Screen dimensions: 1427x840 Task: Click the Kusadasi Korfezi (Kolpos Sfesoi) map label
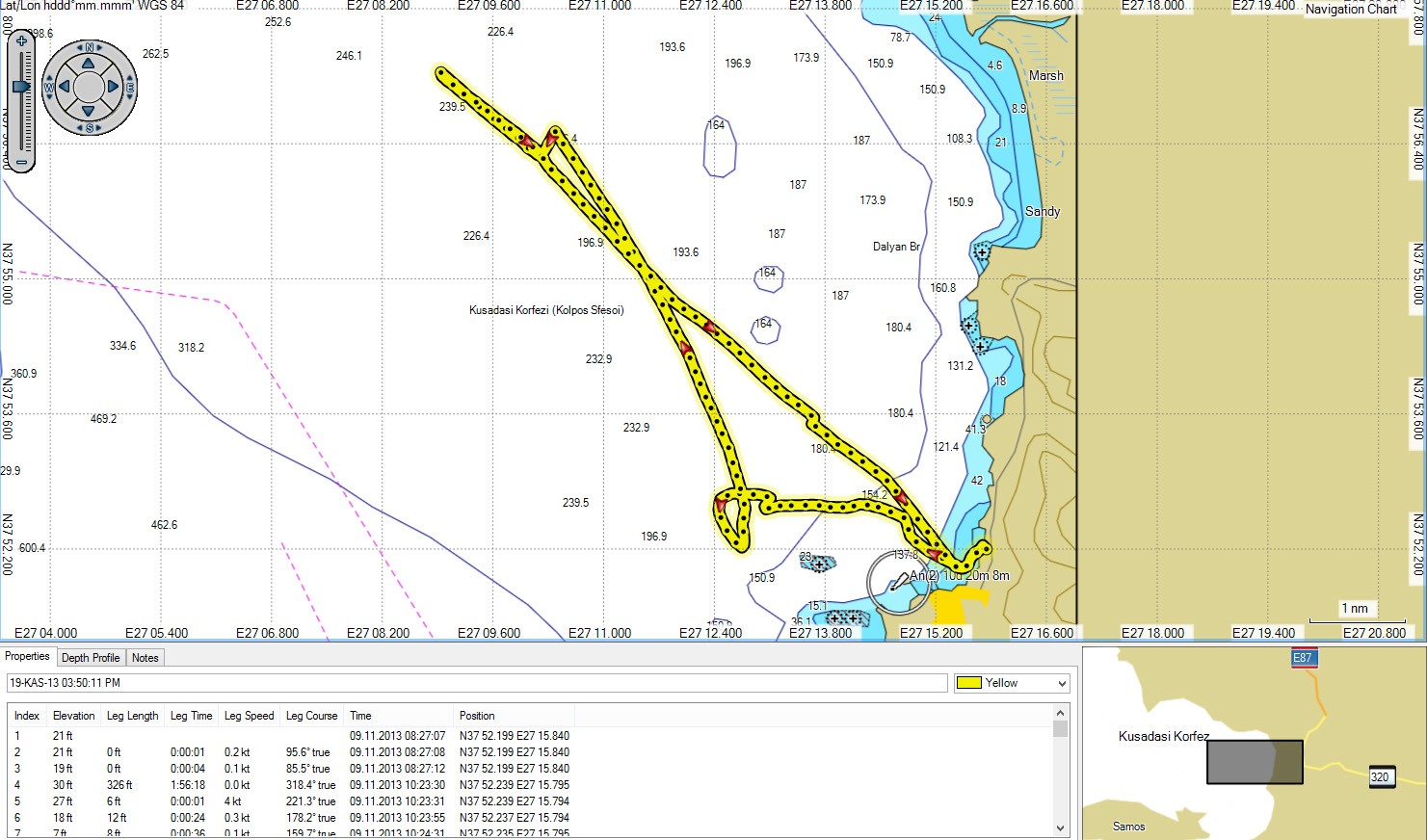(x=546, y=310)
